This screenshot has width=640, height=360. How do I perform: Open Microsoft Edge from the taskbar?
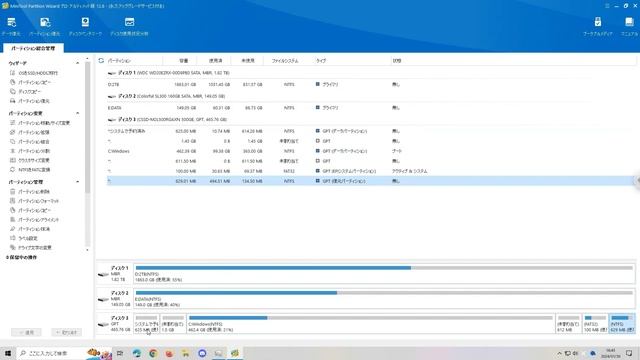(137, 353)
